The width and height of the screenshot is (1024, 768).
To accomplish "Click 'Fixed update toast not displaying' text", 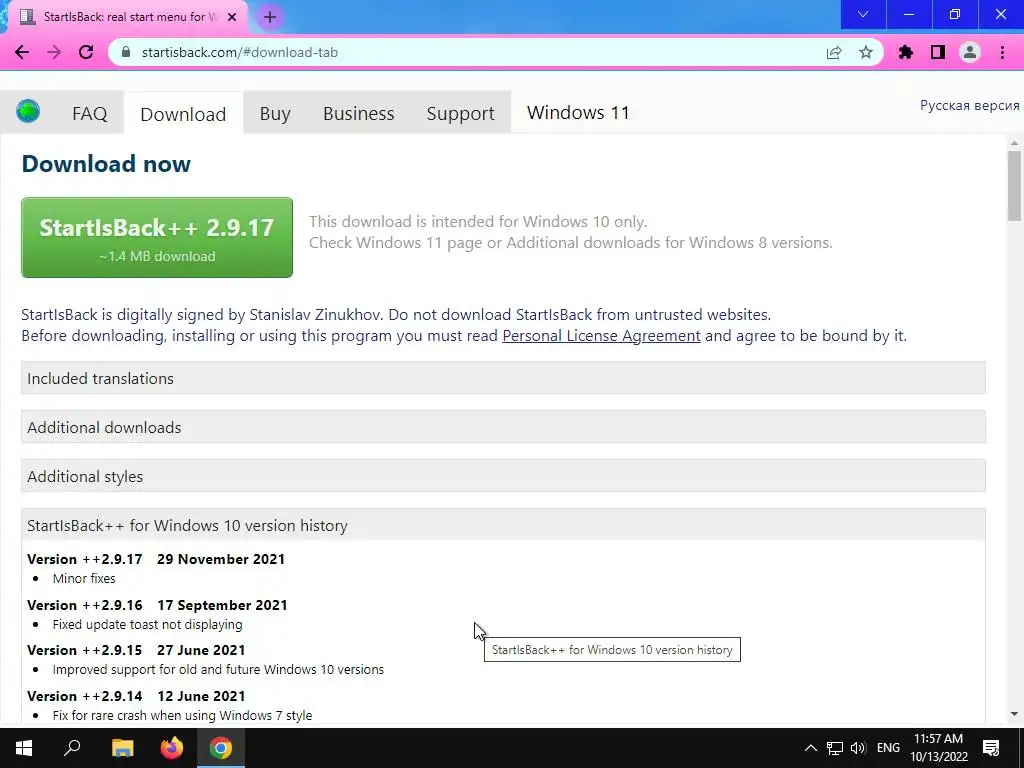I will (x=148, y=624).
